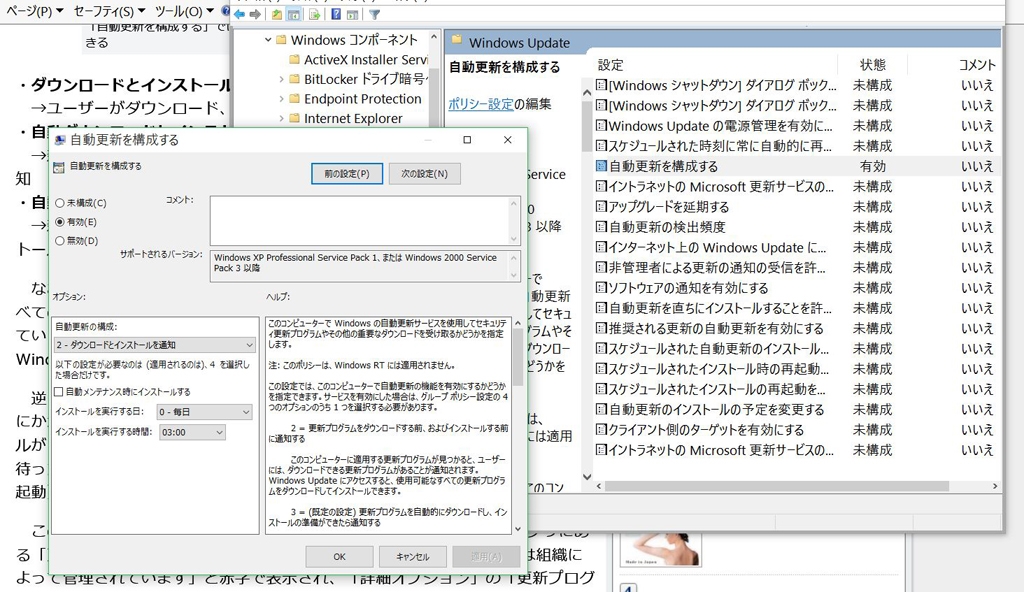Select the row アップグレードを延期する
Screen dimensions: 1024x592
(797, 206)
